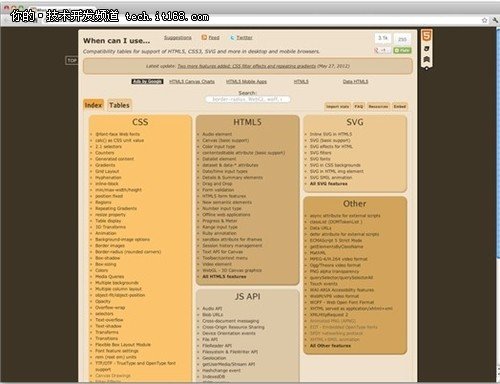
Task: Click the semantics icon in badge ribbon
Action: click(426, 59)
